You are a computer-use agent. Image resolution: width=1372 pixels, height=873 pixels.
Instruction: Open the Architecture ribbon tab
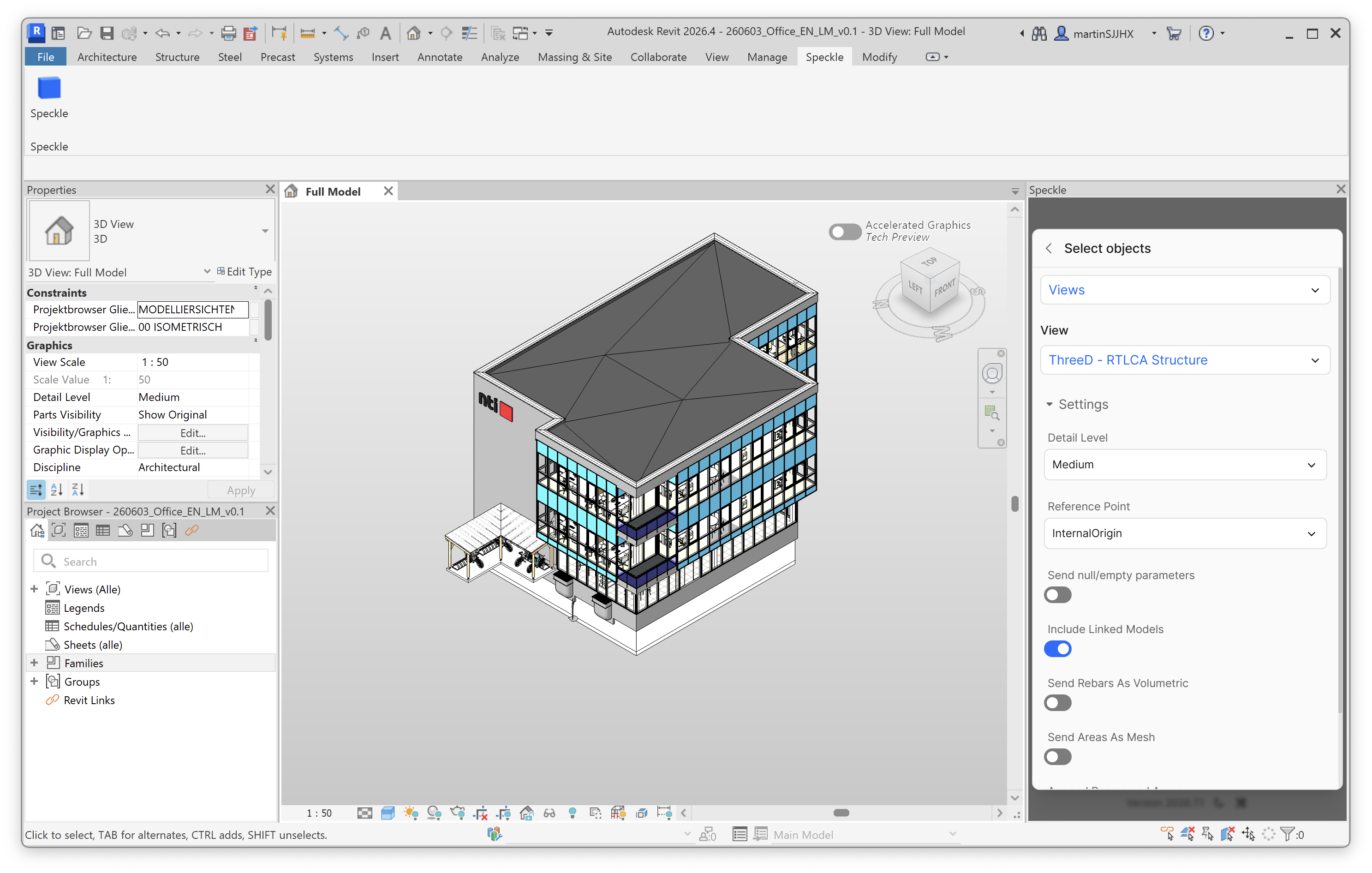107,57
